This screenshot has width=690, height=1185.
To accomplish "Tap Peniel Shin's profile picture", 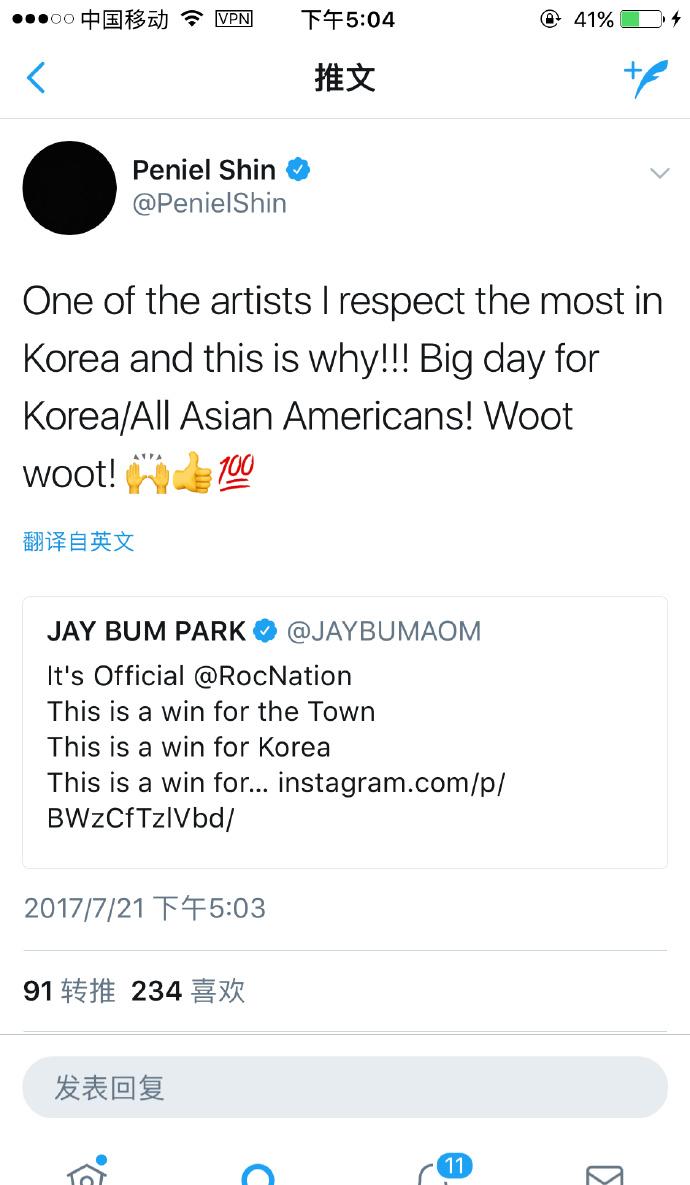I will pos(70,187).
